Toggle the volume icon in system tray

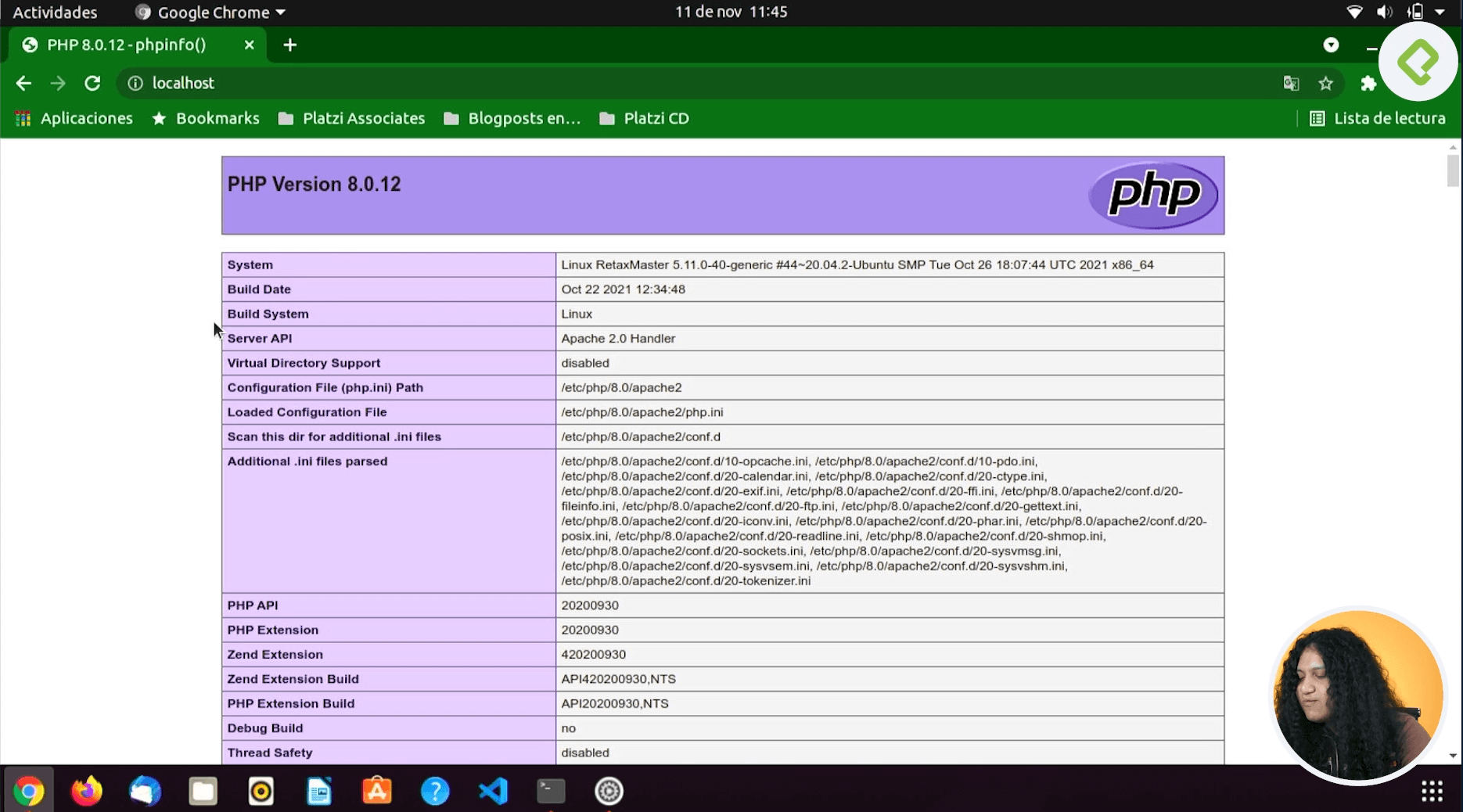click(1384, 12)
